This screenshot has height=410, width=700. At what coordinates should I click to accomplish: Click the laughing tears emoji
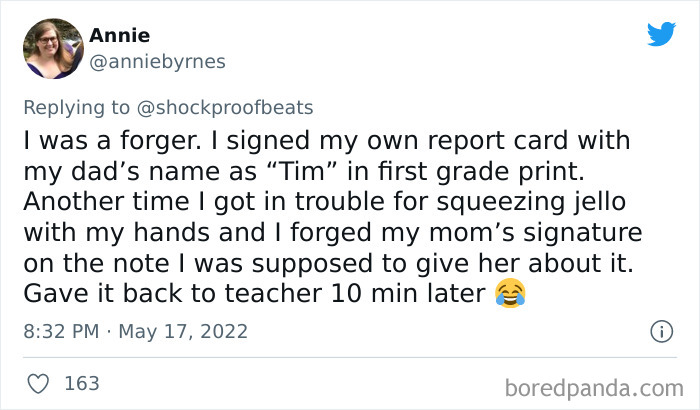tap(510, 293)
